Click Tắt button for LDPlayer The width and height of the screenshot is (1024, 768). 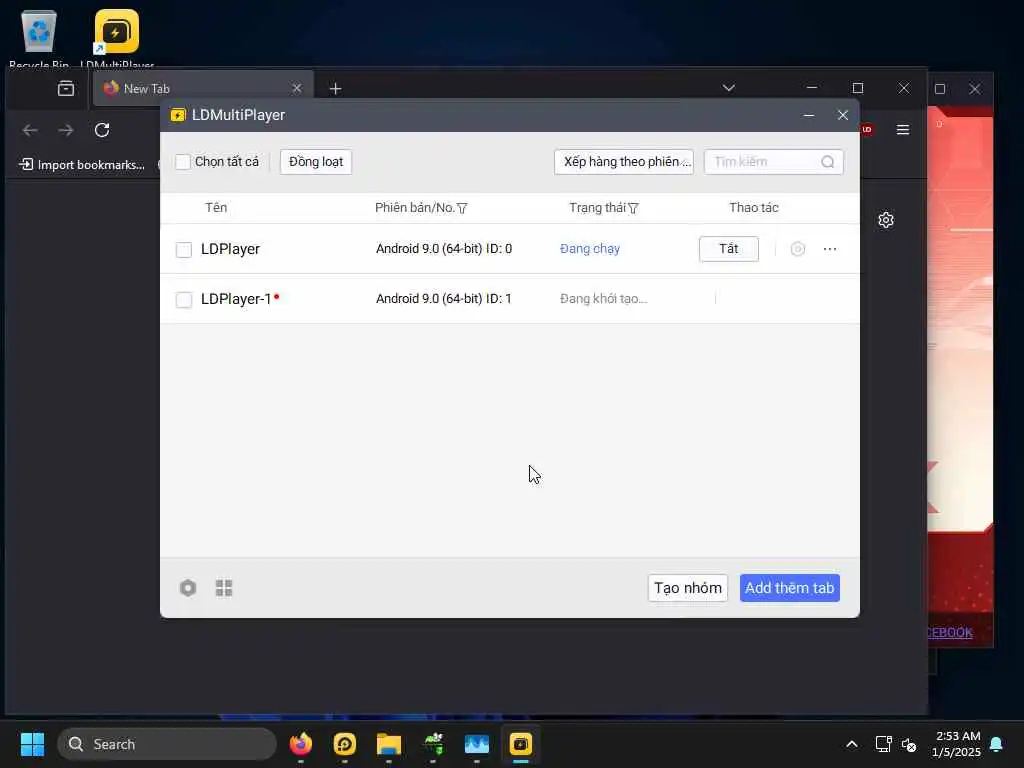pyautogui.click(x=729, y=249)
